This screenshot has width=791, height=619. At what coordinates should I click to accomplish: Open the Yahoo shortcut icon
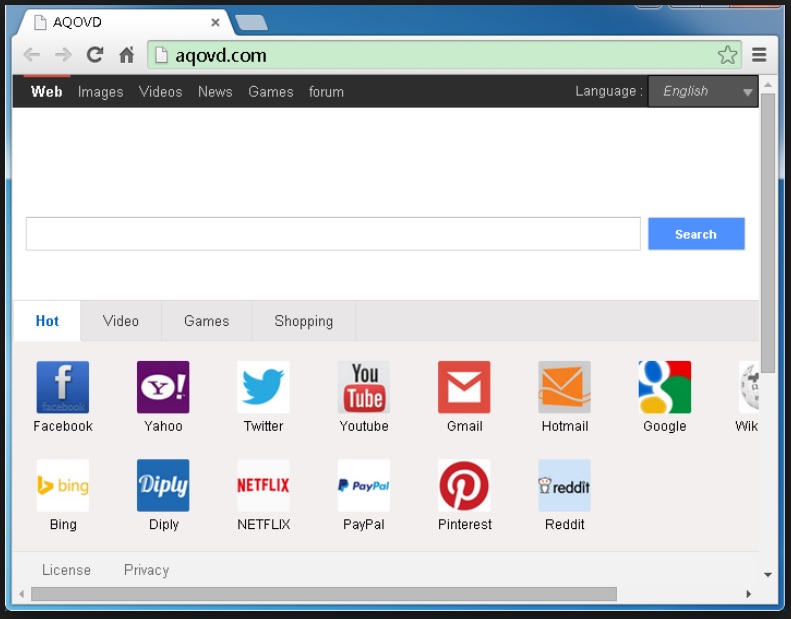(x=163, y=387)
